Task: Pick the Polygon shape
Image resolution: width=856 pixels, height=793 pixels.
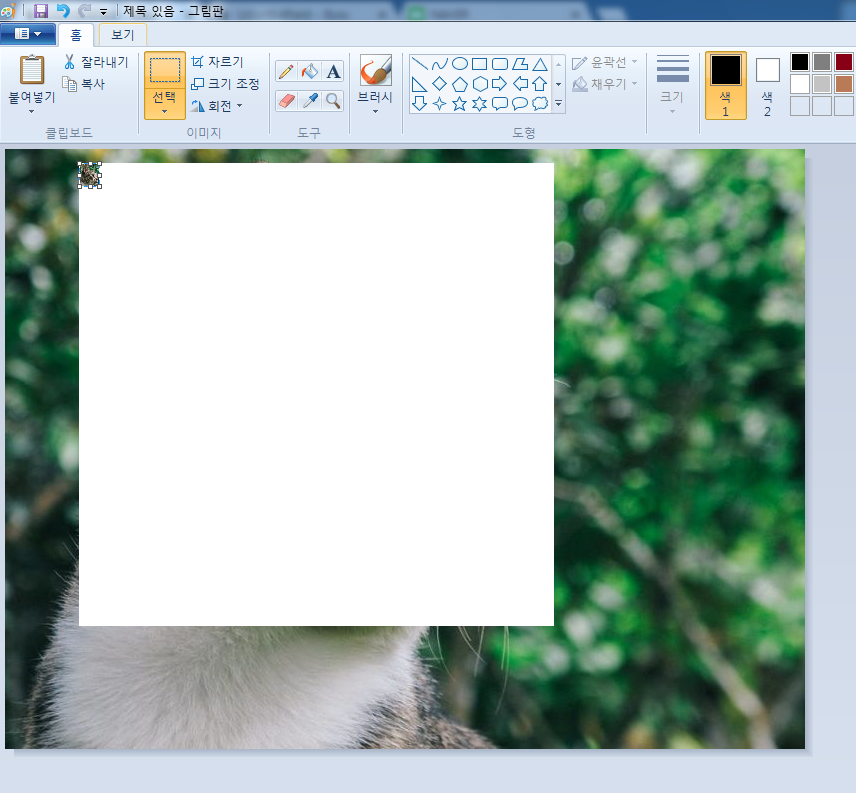Action: pos(520,64)
